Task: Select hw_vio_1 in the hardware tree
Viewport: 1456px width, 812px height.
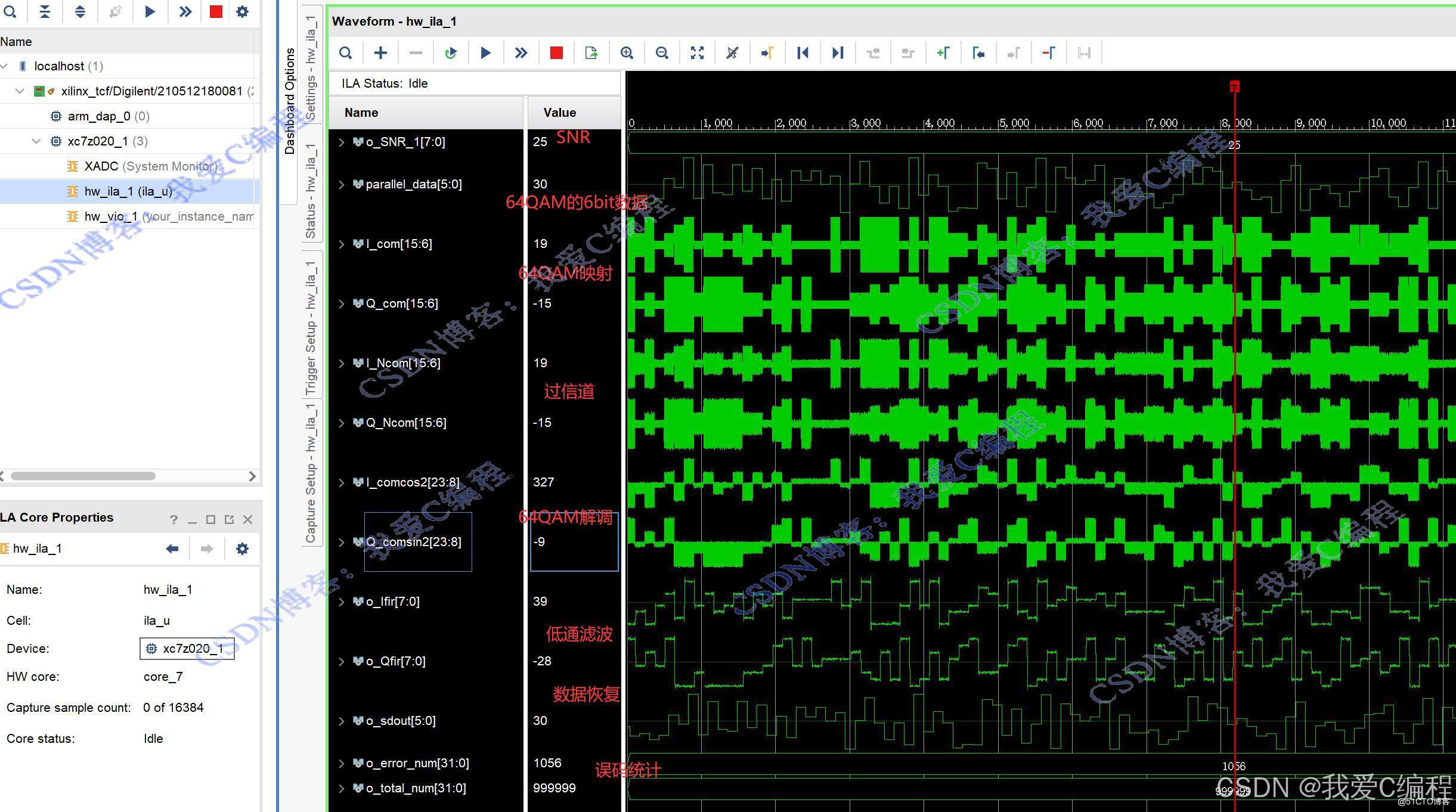Action: pos(111,216)
